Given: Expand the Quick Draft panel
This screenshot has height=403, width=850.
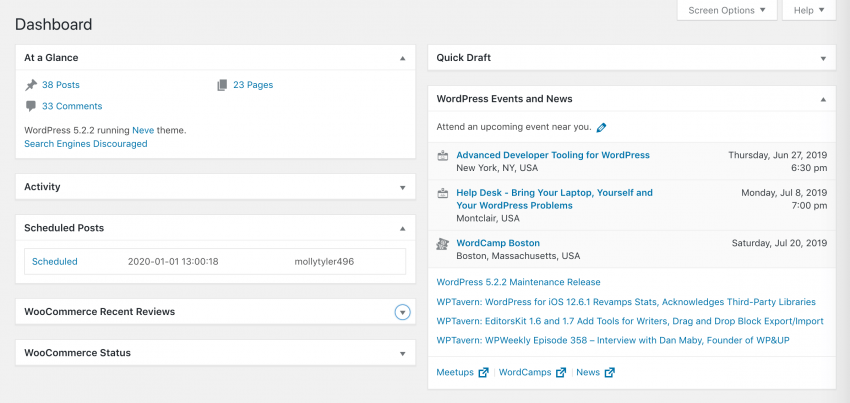Looking at the screenshot, I should [823, 59].
